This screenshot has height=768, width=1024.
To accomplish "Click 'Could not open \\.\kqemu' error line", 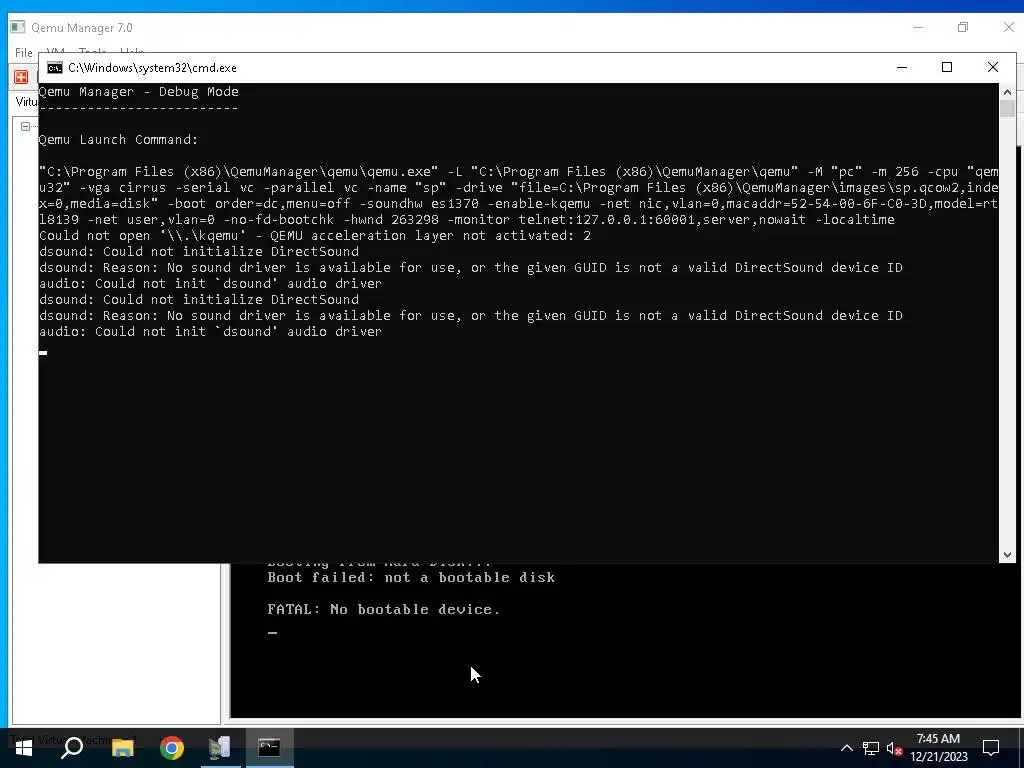I will 315,236.
